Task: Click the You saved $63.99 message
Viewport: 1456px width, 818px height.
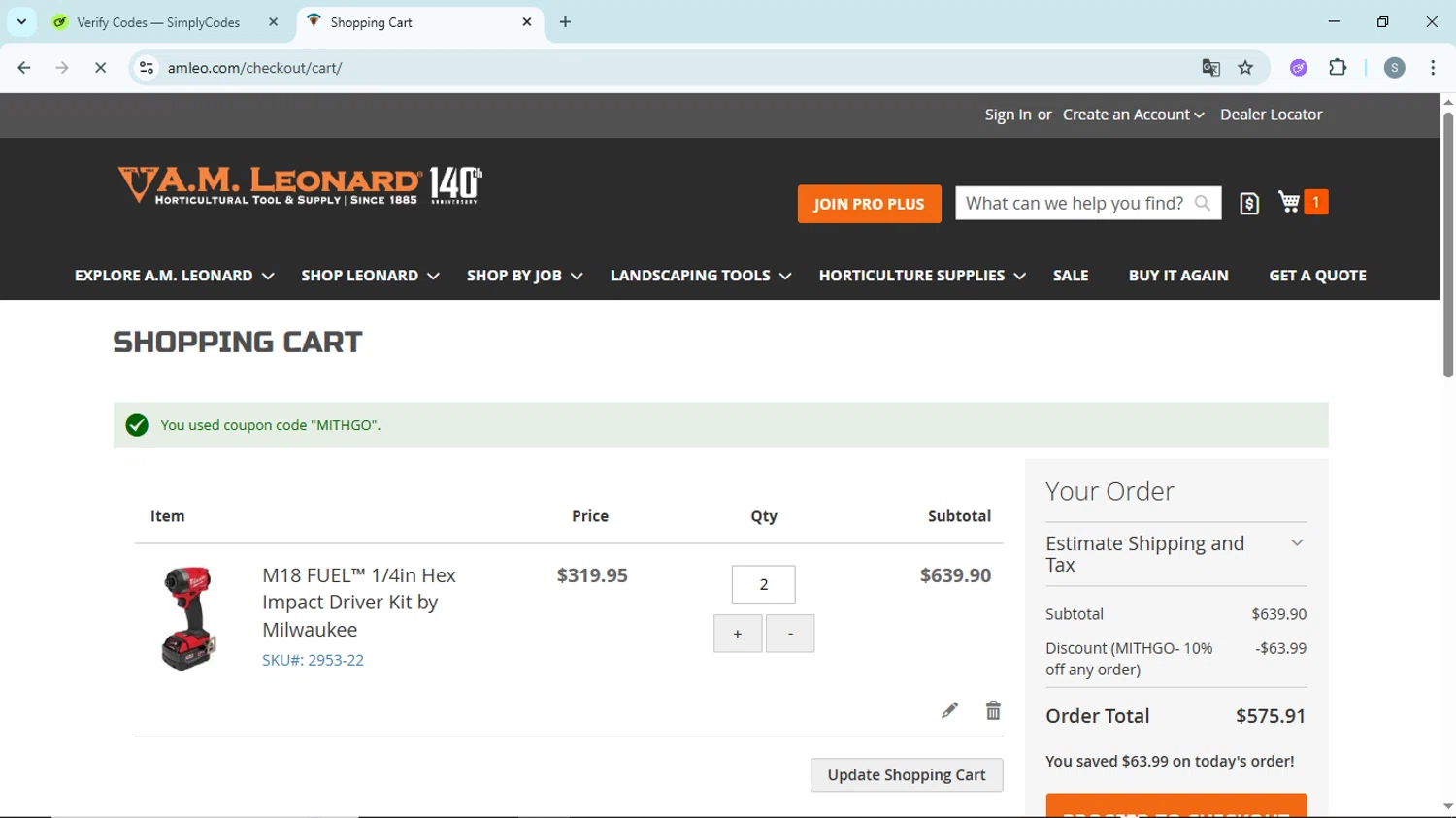Action: pos(1170,762)
